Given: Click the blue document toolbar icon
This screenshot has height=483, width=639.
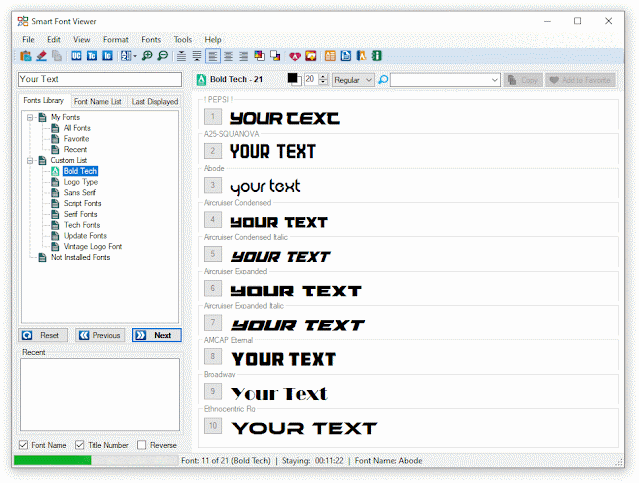Looking at the screenshot, I should (346, 56).
